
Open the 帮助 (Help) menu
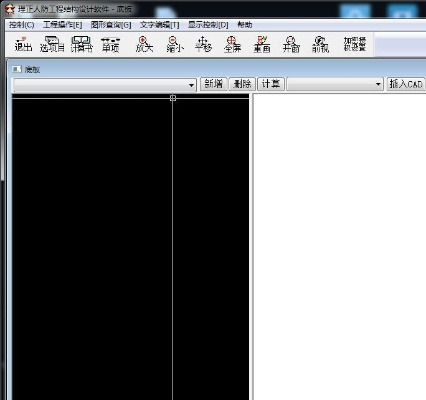(x=245, y=25)
